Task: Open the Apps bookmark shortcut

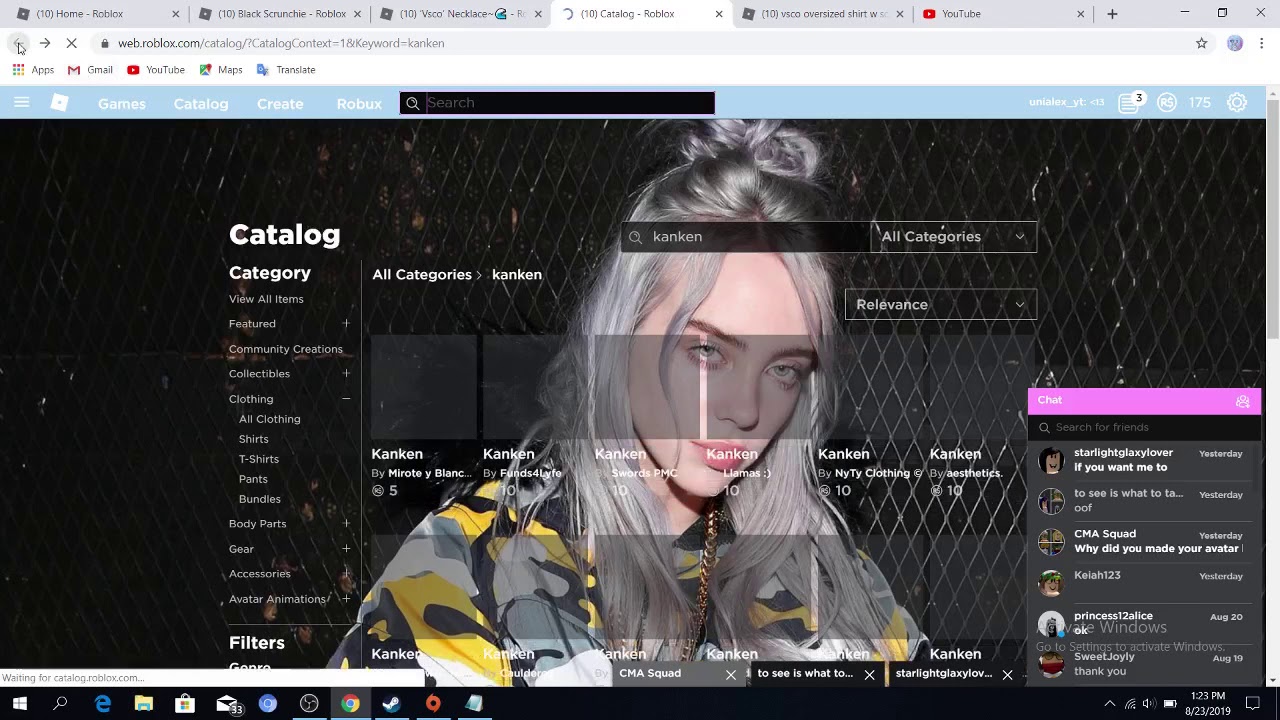Action: click(33, 70)
